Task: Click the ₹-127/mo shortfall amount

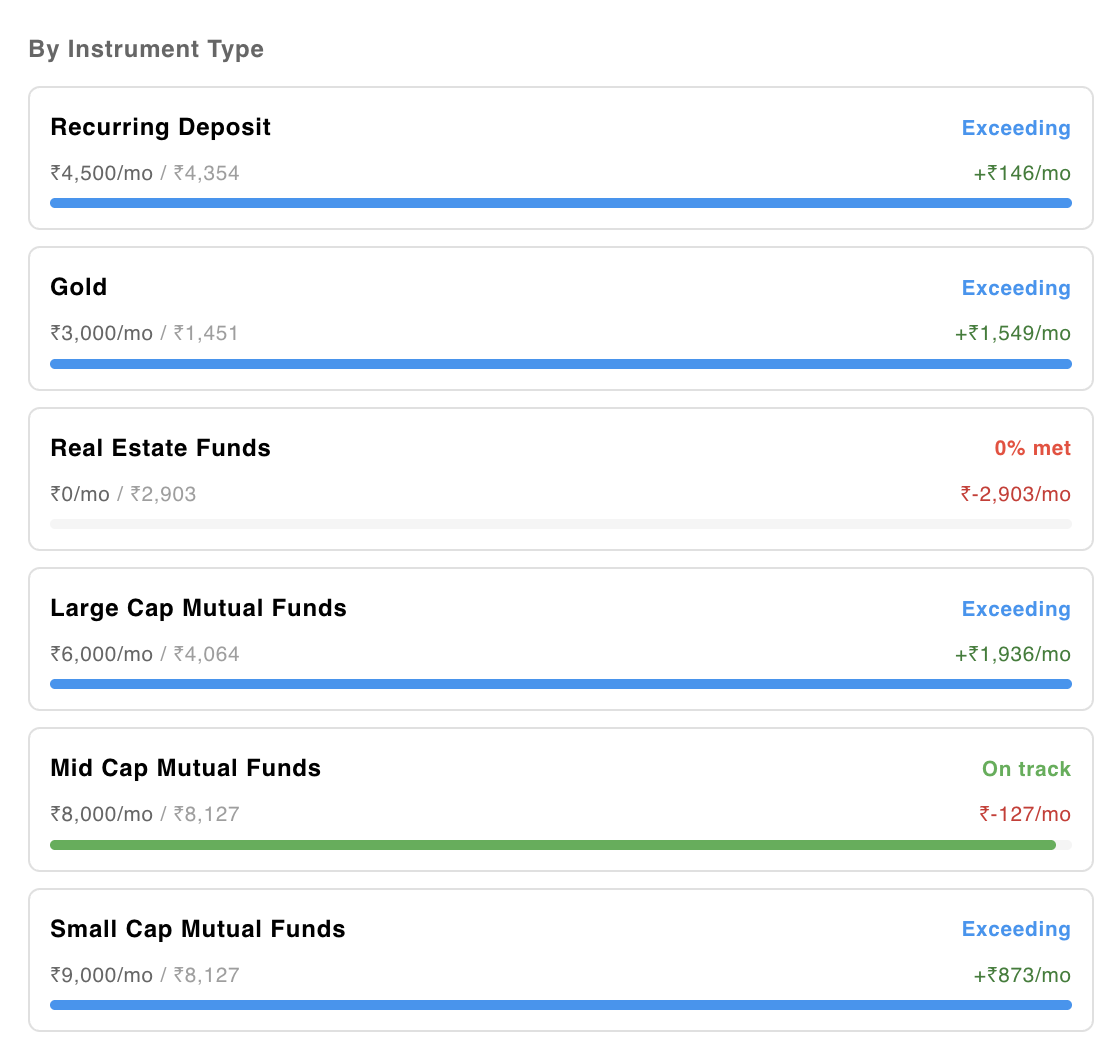Action: 1025,814
